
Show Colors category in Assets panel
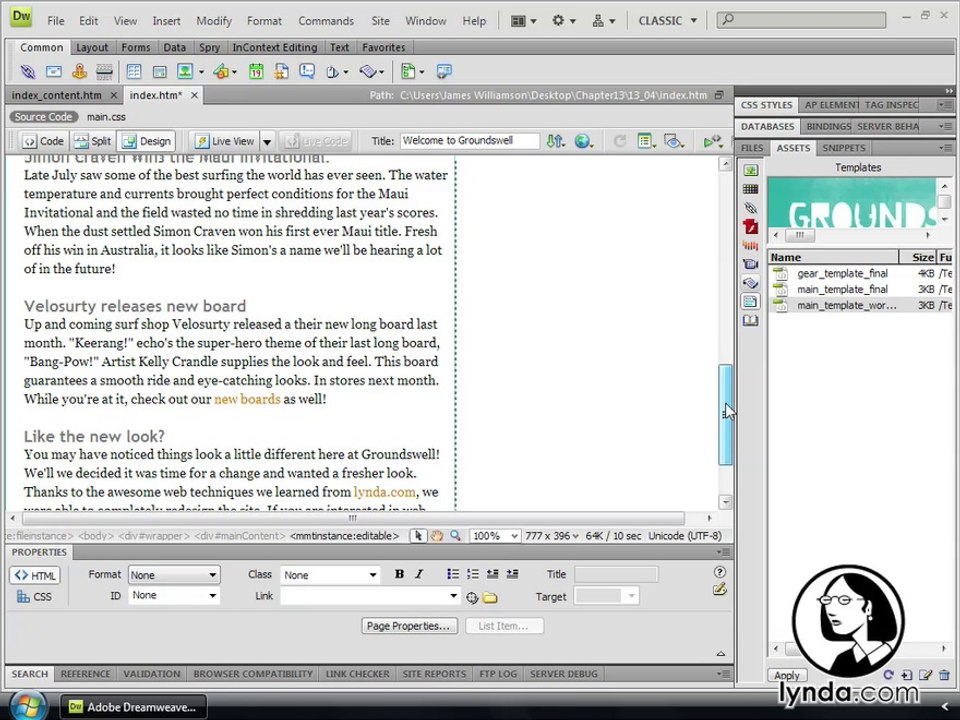pyautogui.click(x=751, y=189)
